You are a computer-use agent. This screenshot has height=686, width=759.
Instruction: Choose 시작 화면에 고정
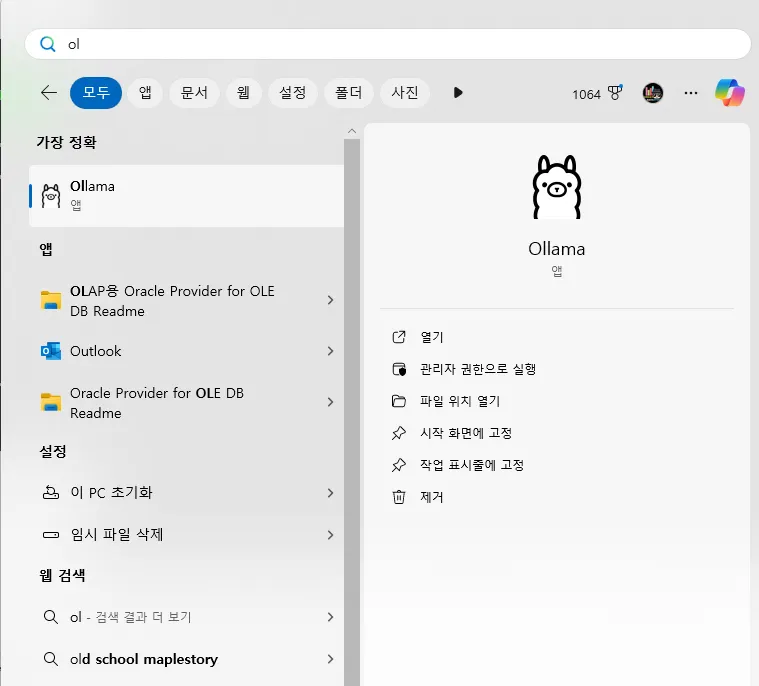coord(466,433)
